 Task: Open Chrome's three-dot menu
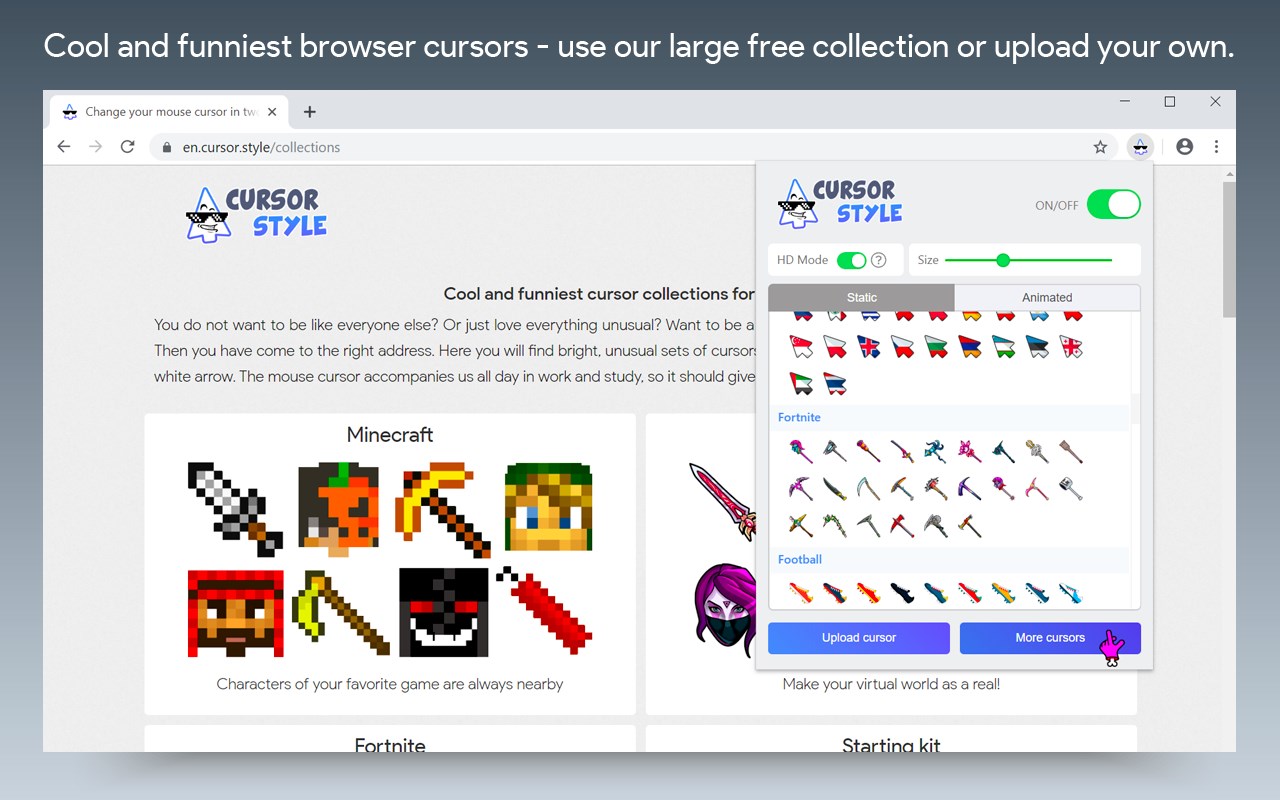click(1216, 147)
